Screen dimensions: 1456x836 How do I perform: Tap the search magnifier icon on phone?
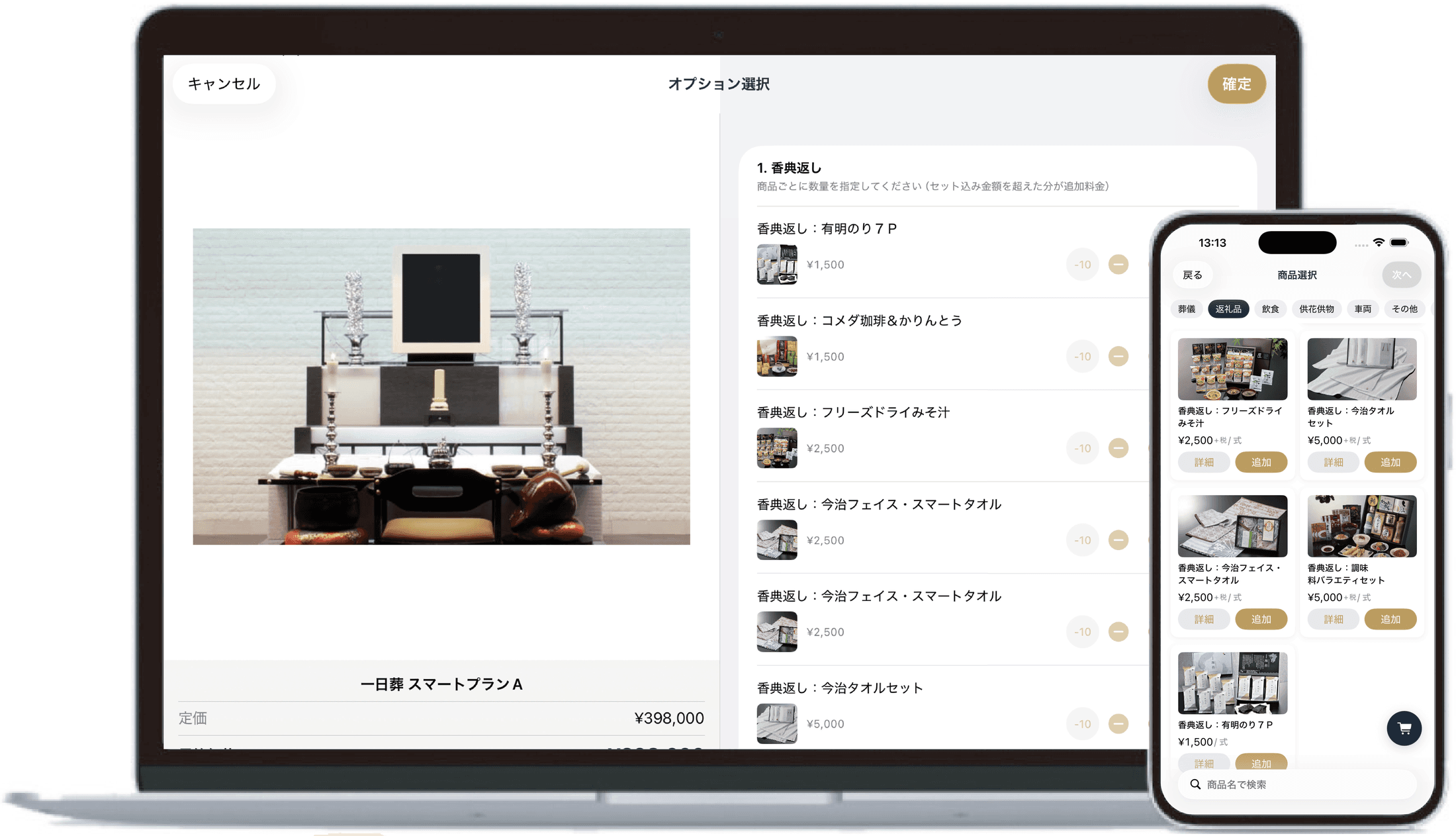click(x=1195, y=784)
